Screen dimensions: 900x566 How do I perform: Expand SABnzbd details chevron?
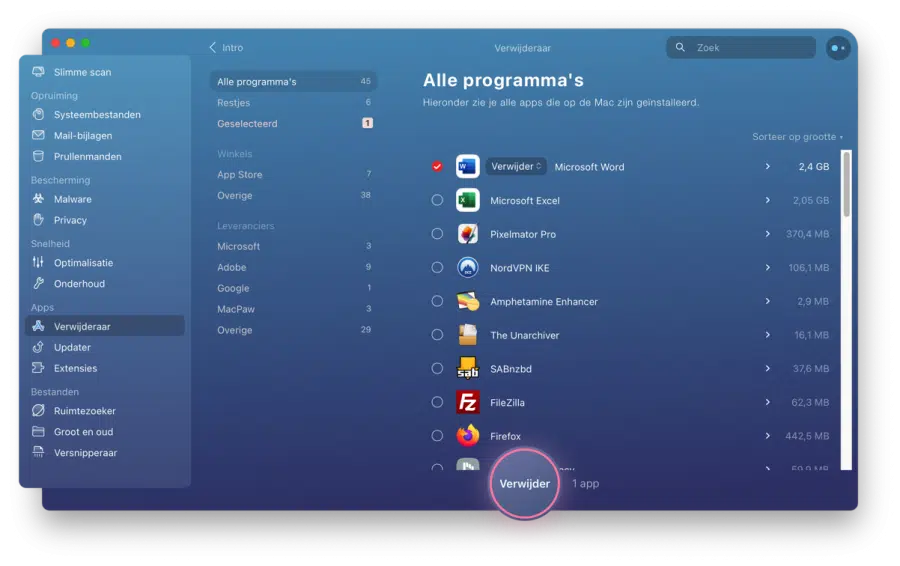[x=767, y=369]
